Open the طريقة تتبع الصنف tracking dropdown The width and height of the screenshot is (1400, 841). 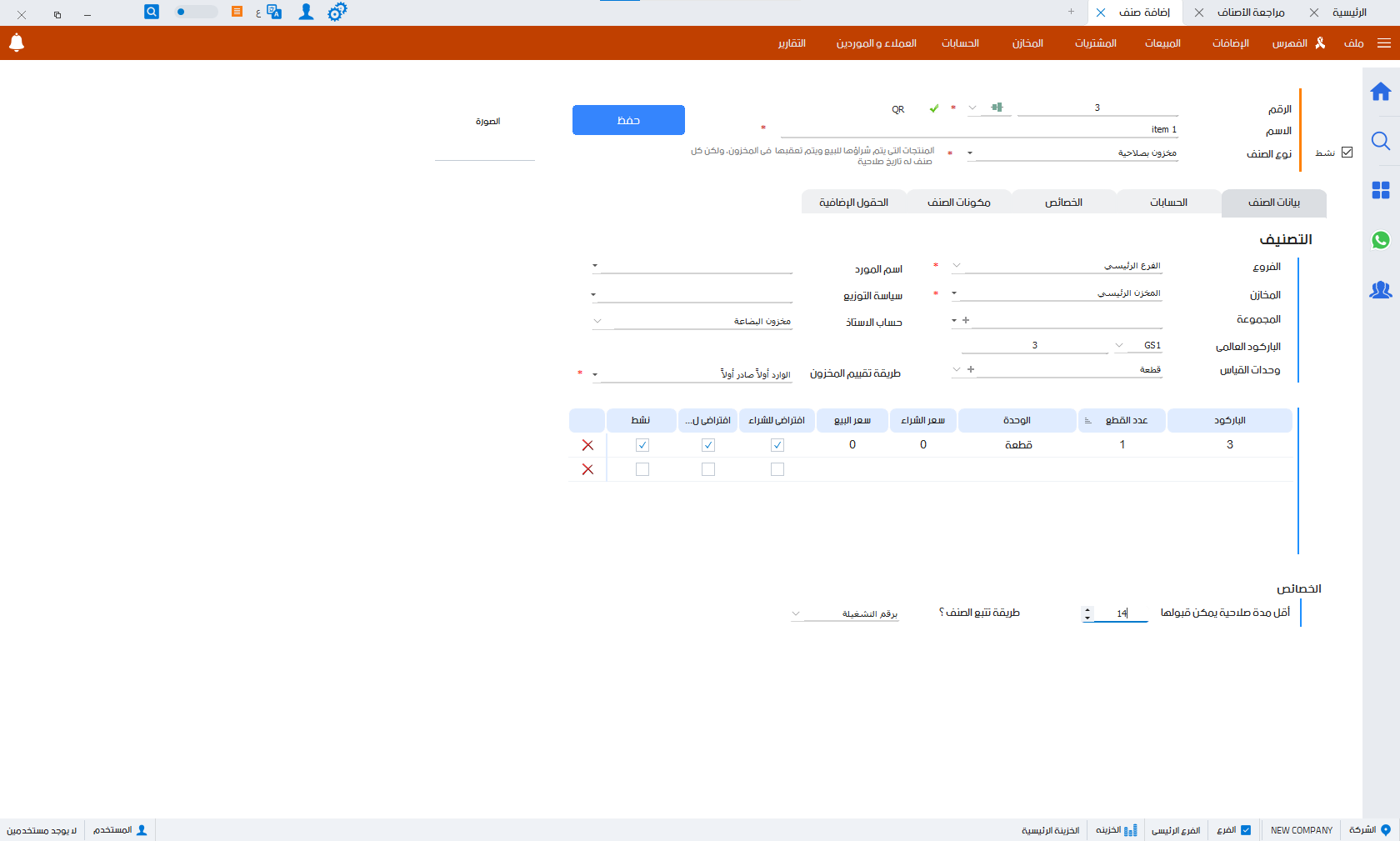tap(796, 614)
